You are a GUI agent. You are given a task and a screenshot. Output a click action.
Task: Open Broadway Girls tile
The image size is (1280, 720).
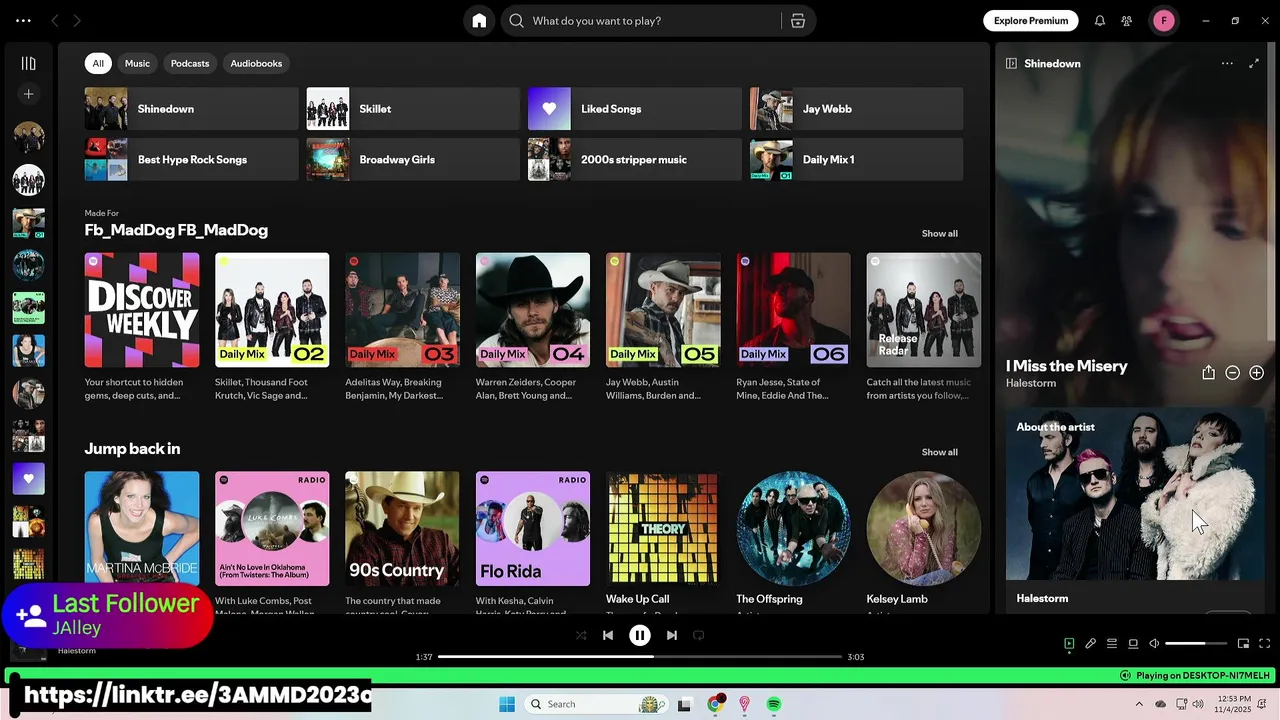(413, 160)
